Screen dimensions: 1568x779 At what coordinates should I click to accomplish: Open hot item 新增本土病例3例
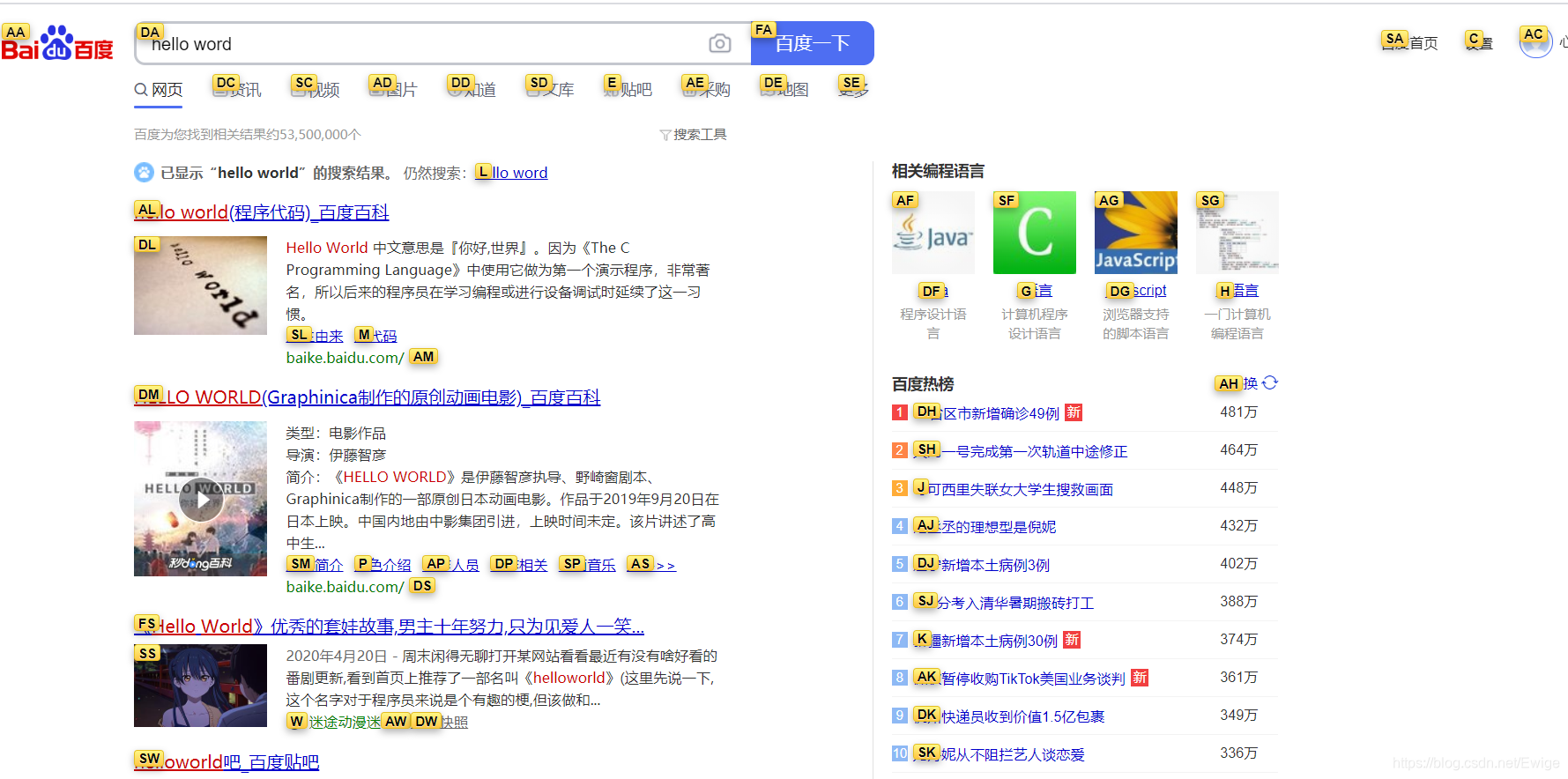(x=982, y=565)
